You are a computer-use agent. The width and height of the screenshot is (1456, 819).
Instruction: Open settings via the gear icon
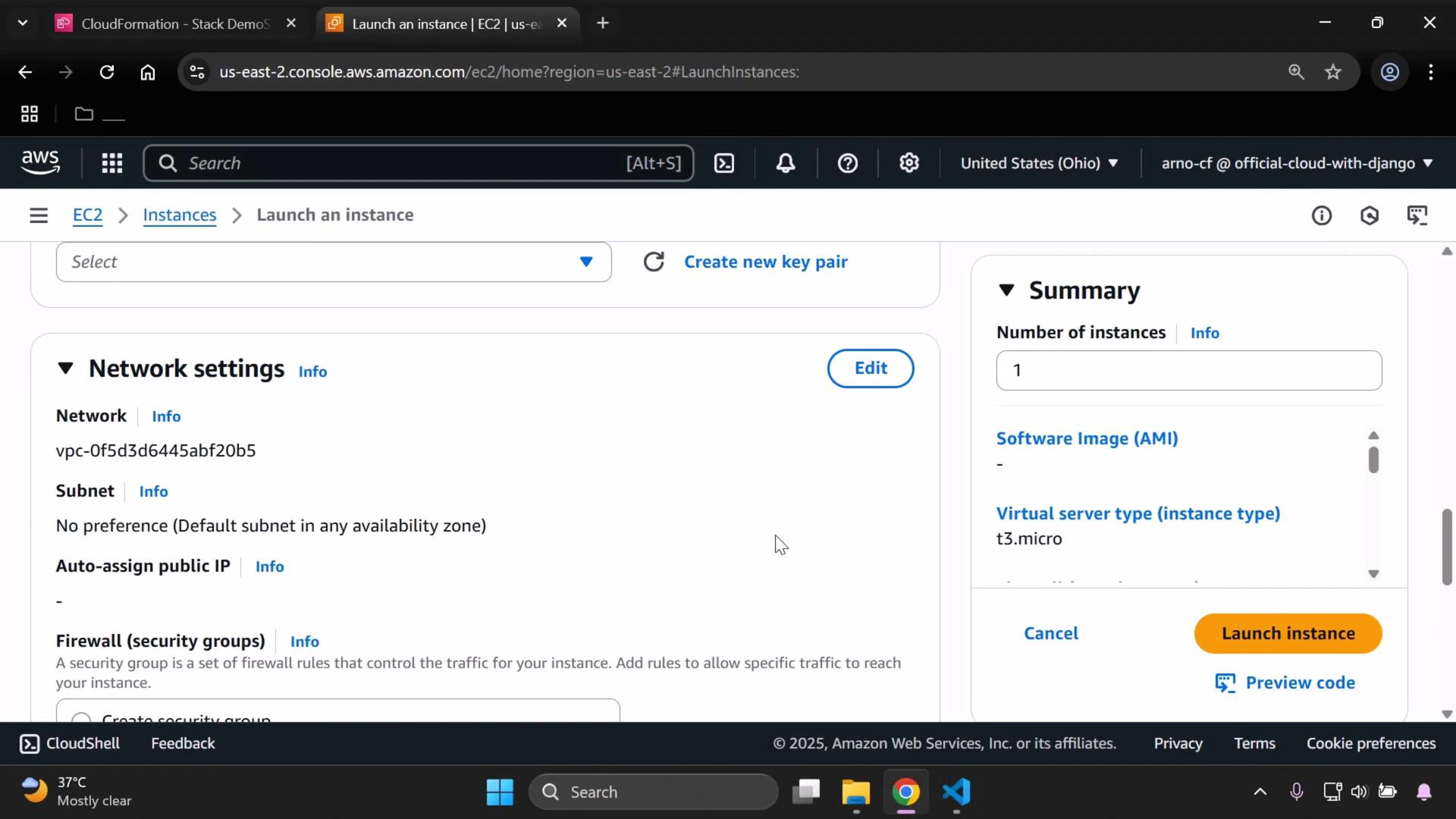(909, 163)
